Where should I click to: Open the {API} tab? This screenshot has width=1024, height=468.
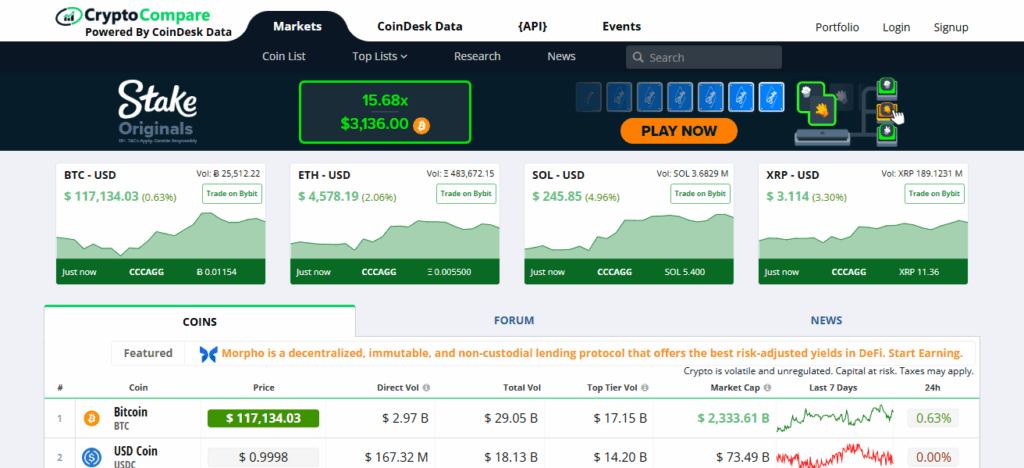(532, 27)
